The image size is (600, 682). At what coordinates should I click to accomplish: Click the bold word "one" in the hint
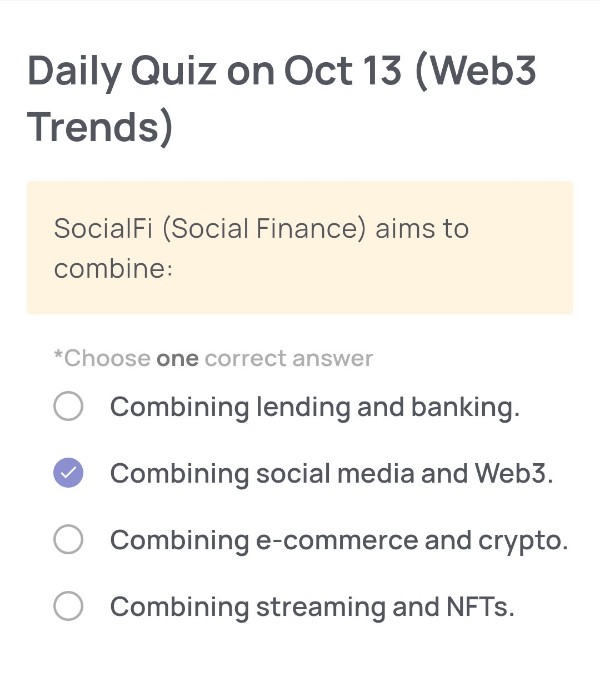click(x=177, y=358)
